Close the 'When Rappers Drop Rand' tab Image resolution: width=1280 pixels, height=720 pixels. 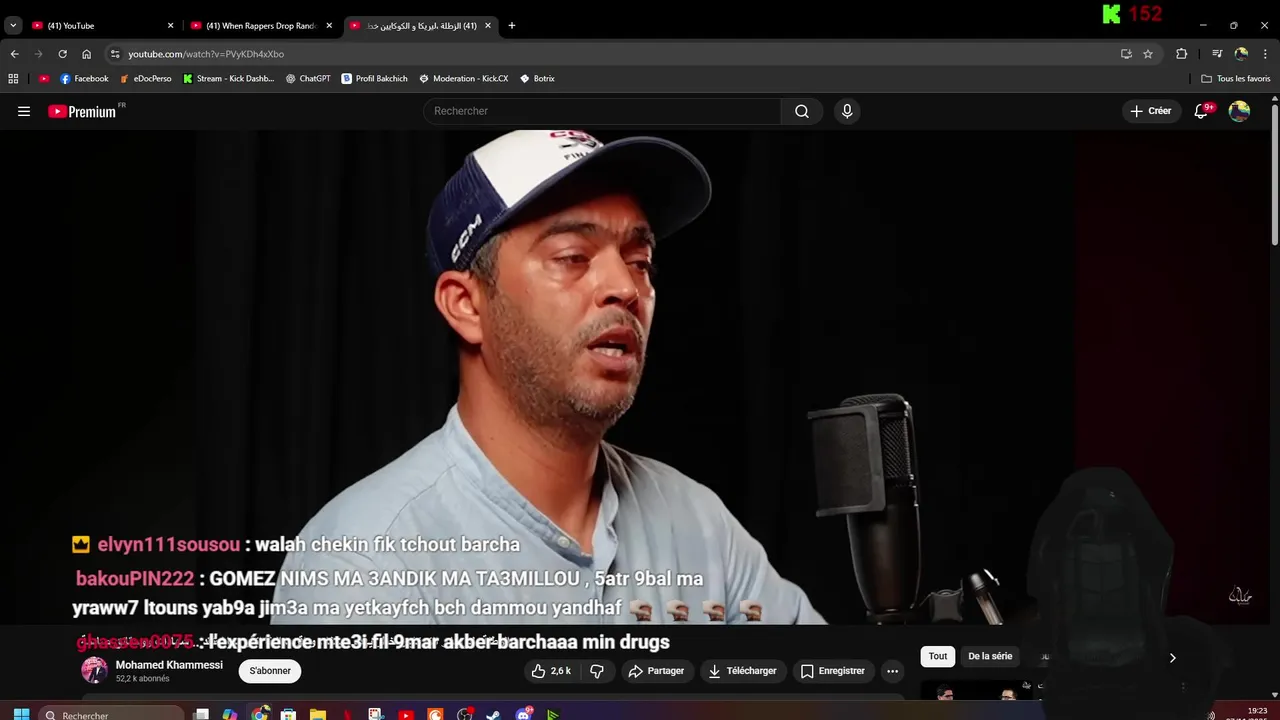tap(329, 26)
